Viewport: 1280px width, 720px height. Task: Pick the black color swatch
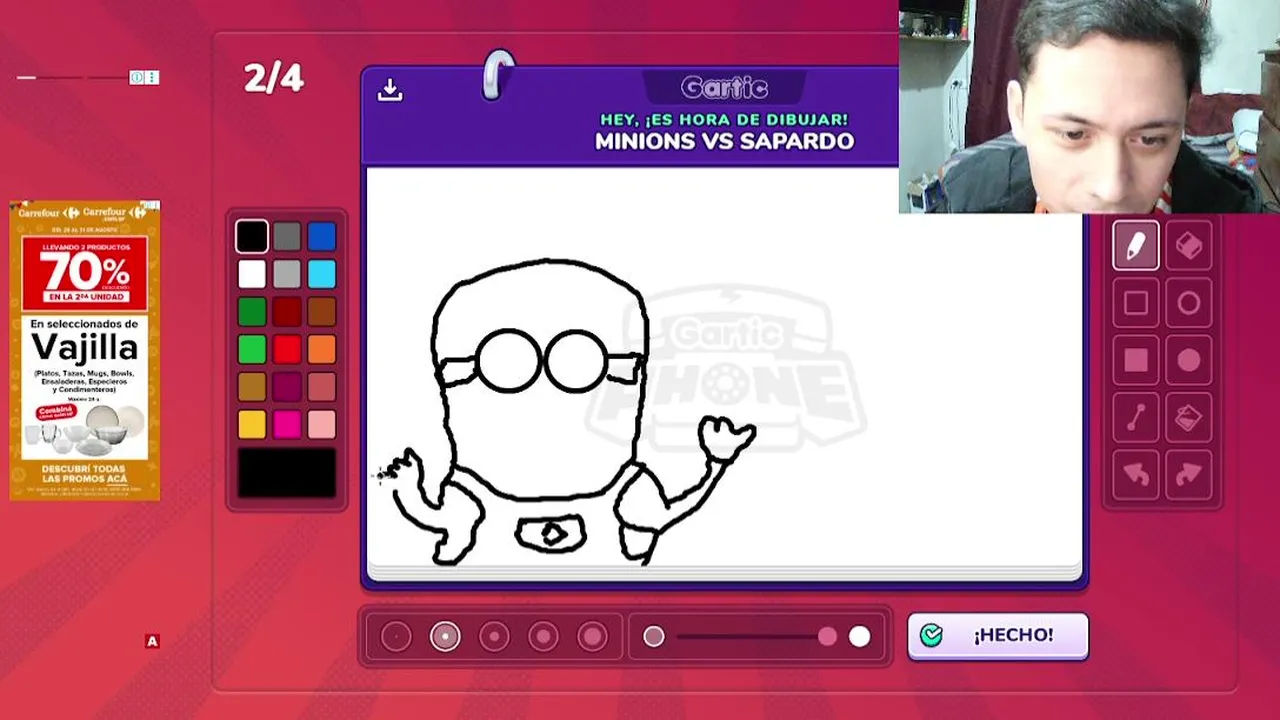(252, 236)
